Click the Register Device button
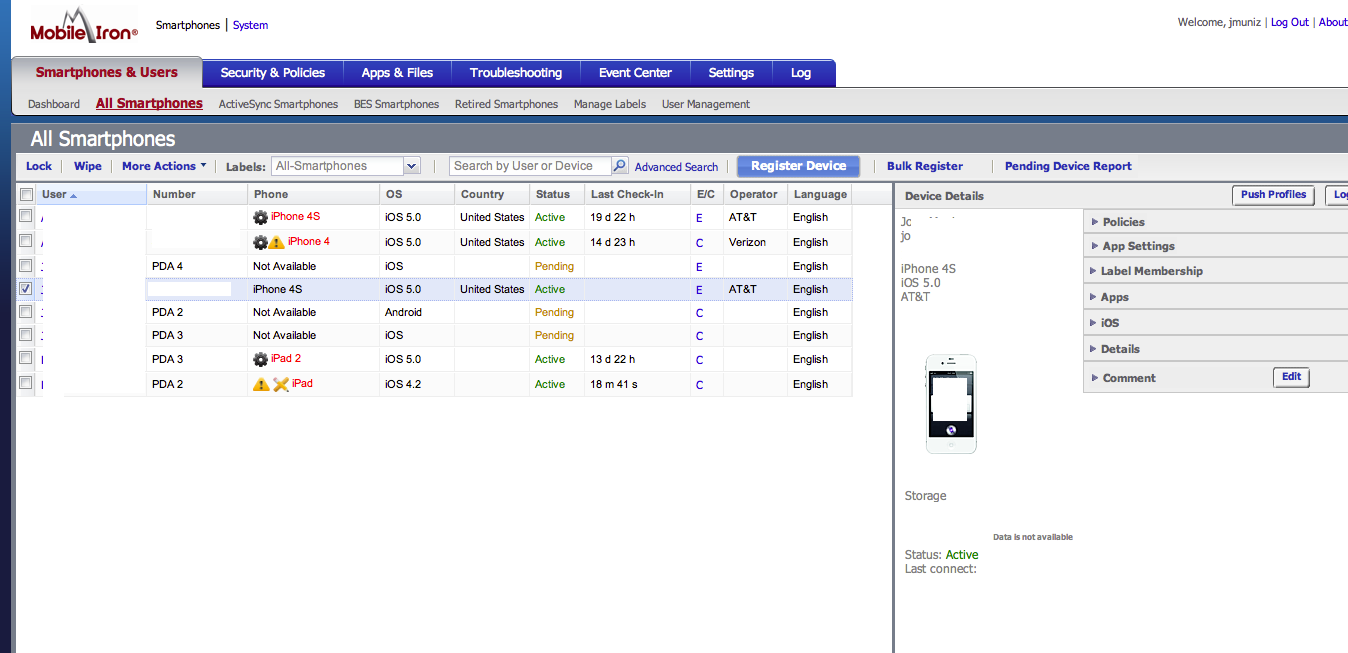Screen dimensions: 1348x653 (x=798, y=166)
